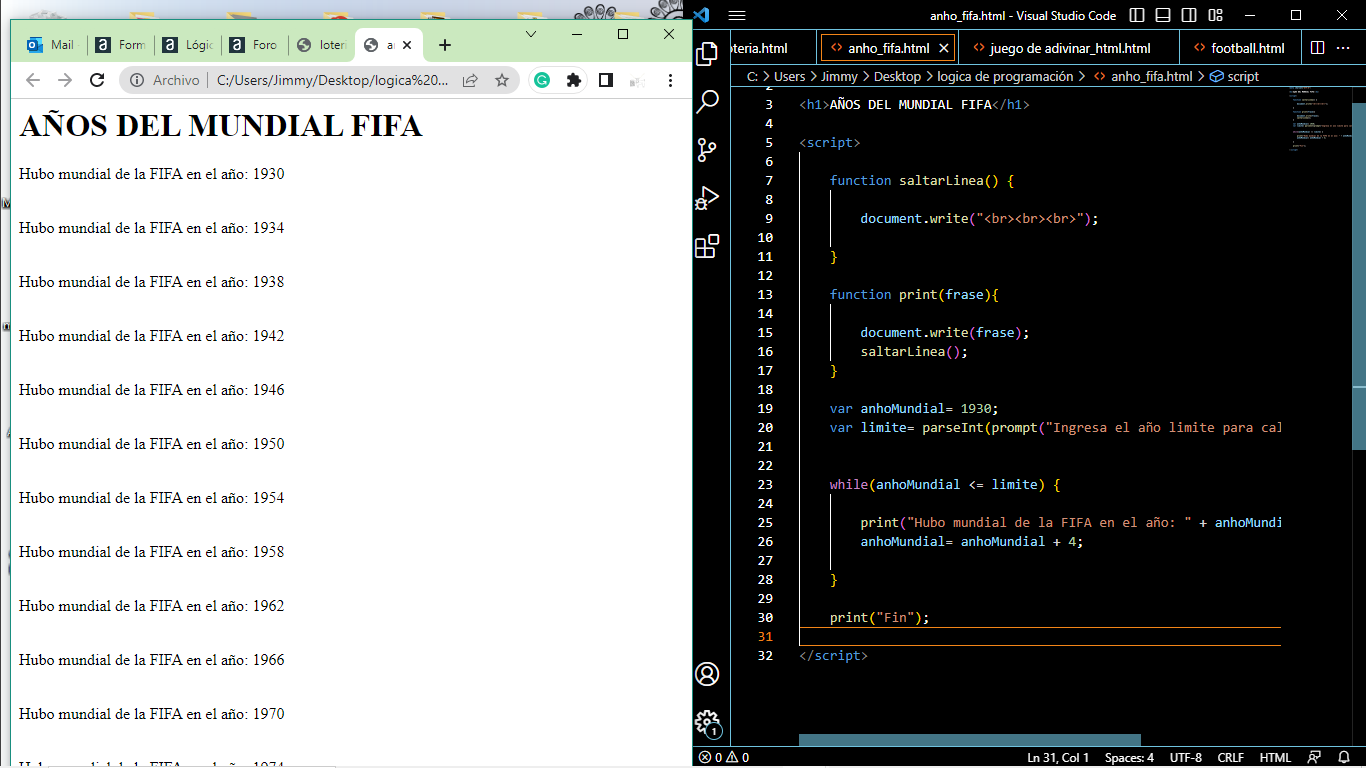Switch to the Foro Chrome tab
1366x768 pixels.
pyautogui.click(x=253, y=45)
